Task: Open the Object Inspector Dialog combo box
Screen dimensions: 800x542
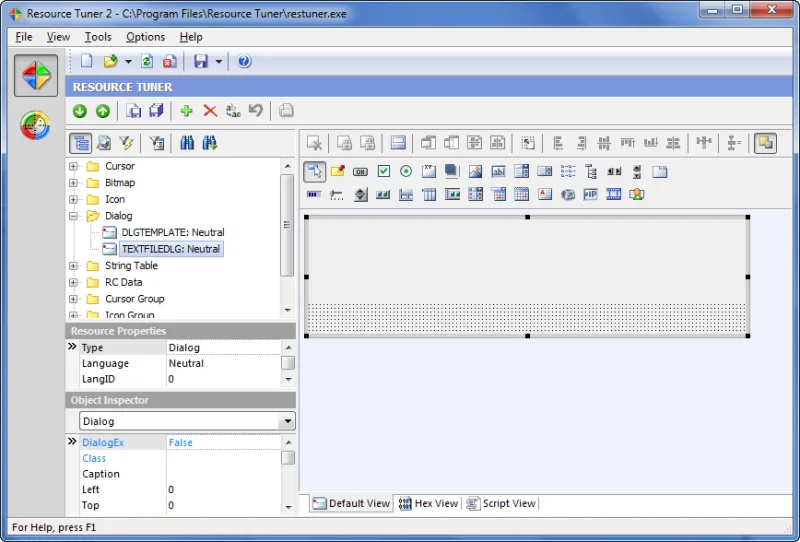Action: click(x=187, y=421)
